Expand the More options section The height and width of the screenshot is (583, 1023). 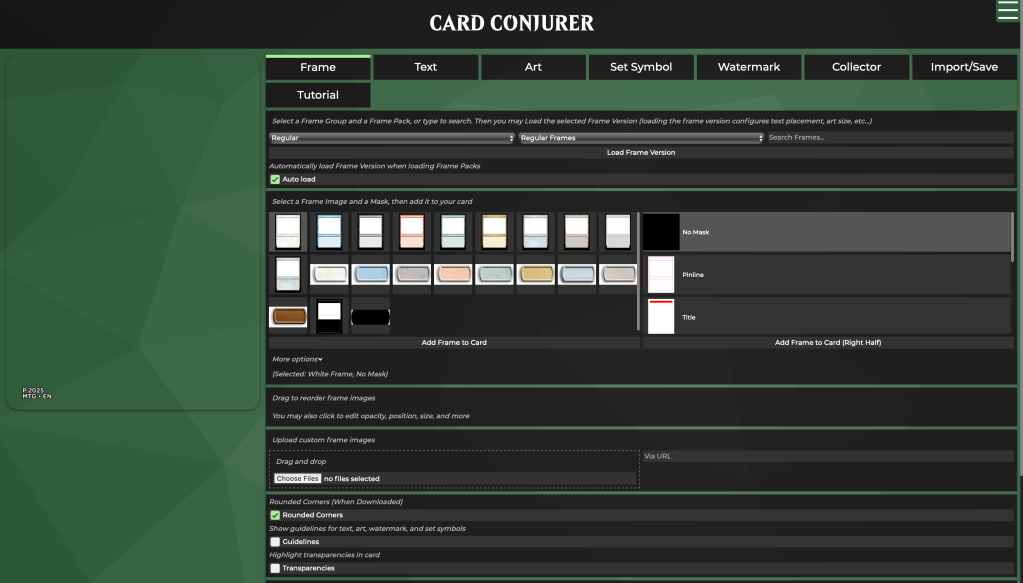tap(297, 359)
